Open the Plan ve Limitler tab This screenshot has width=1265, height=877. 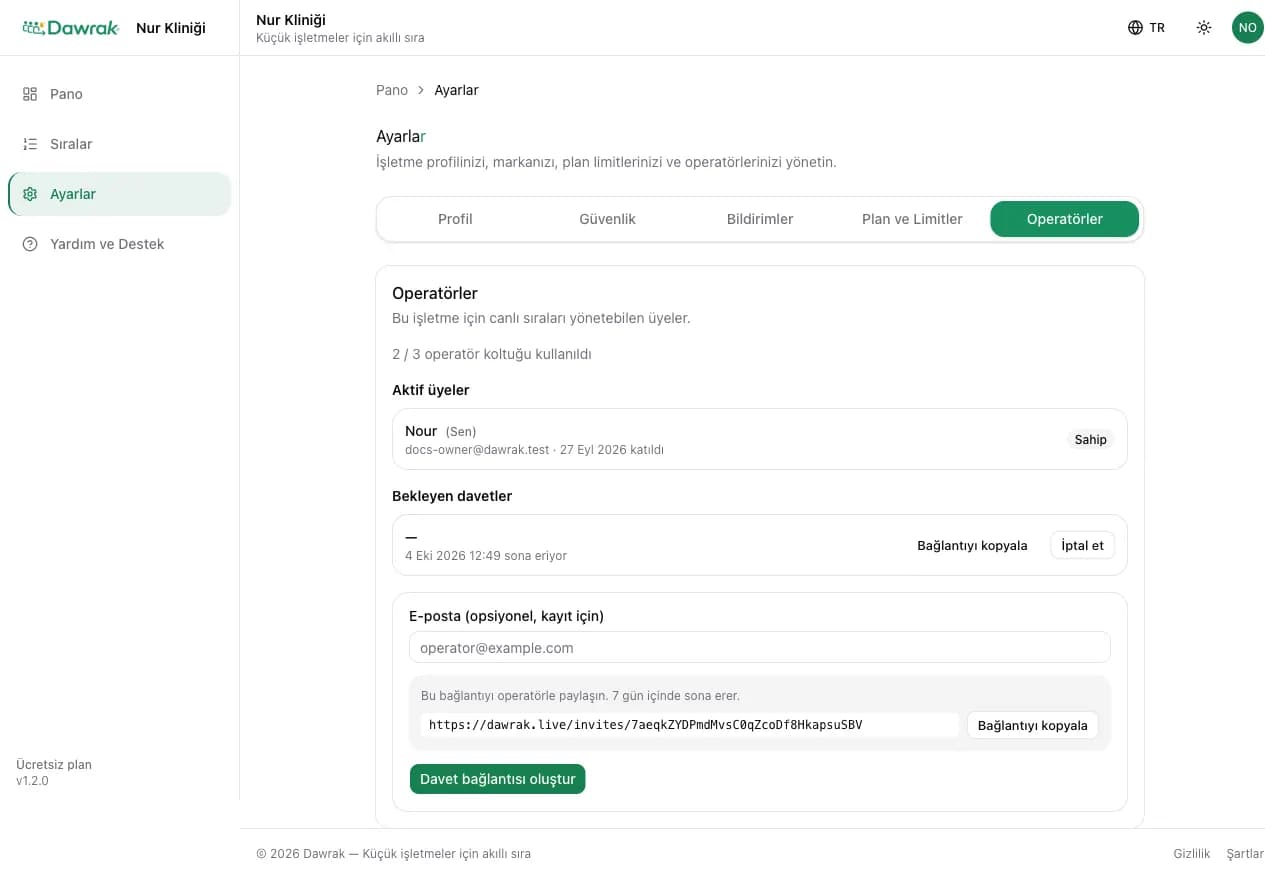(912, 219)
